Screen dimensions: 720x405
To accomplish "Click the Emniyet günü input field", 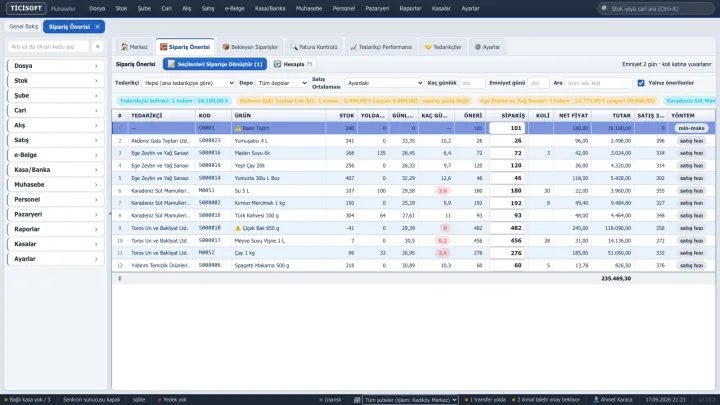I will [538, 83].
